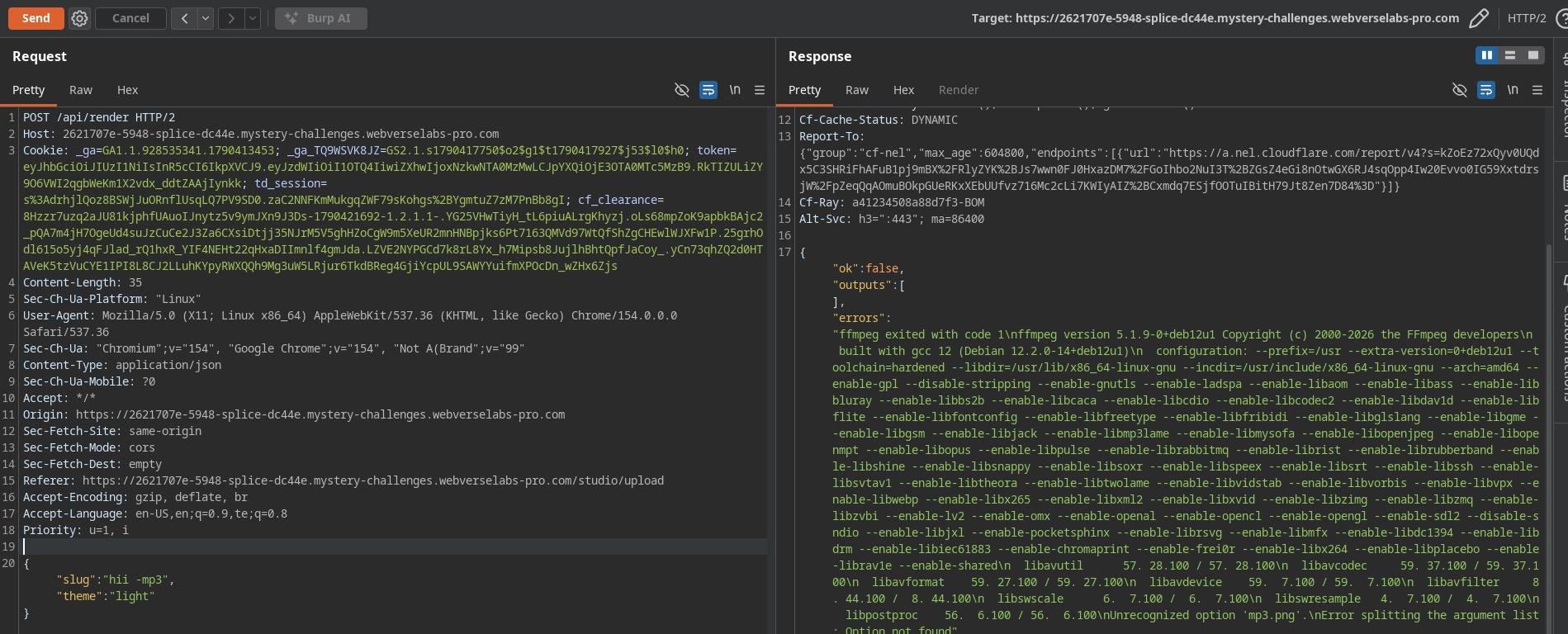The height and width of the screenshot is (634, 1568).
Task: Click the "light" theme value
Action: click(132, 596)
